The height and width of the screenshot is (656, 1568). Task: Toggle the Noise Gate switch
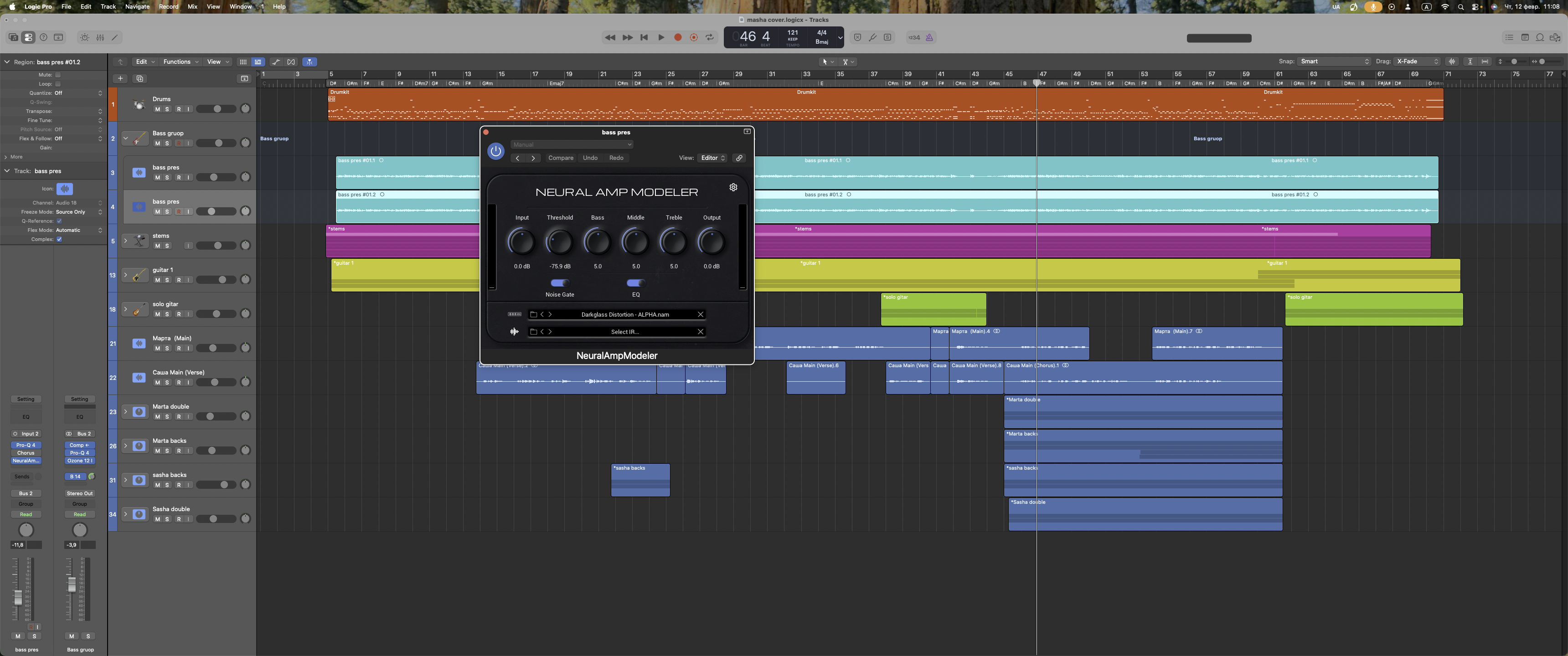pyautogui.click(x=559, y=283)
